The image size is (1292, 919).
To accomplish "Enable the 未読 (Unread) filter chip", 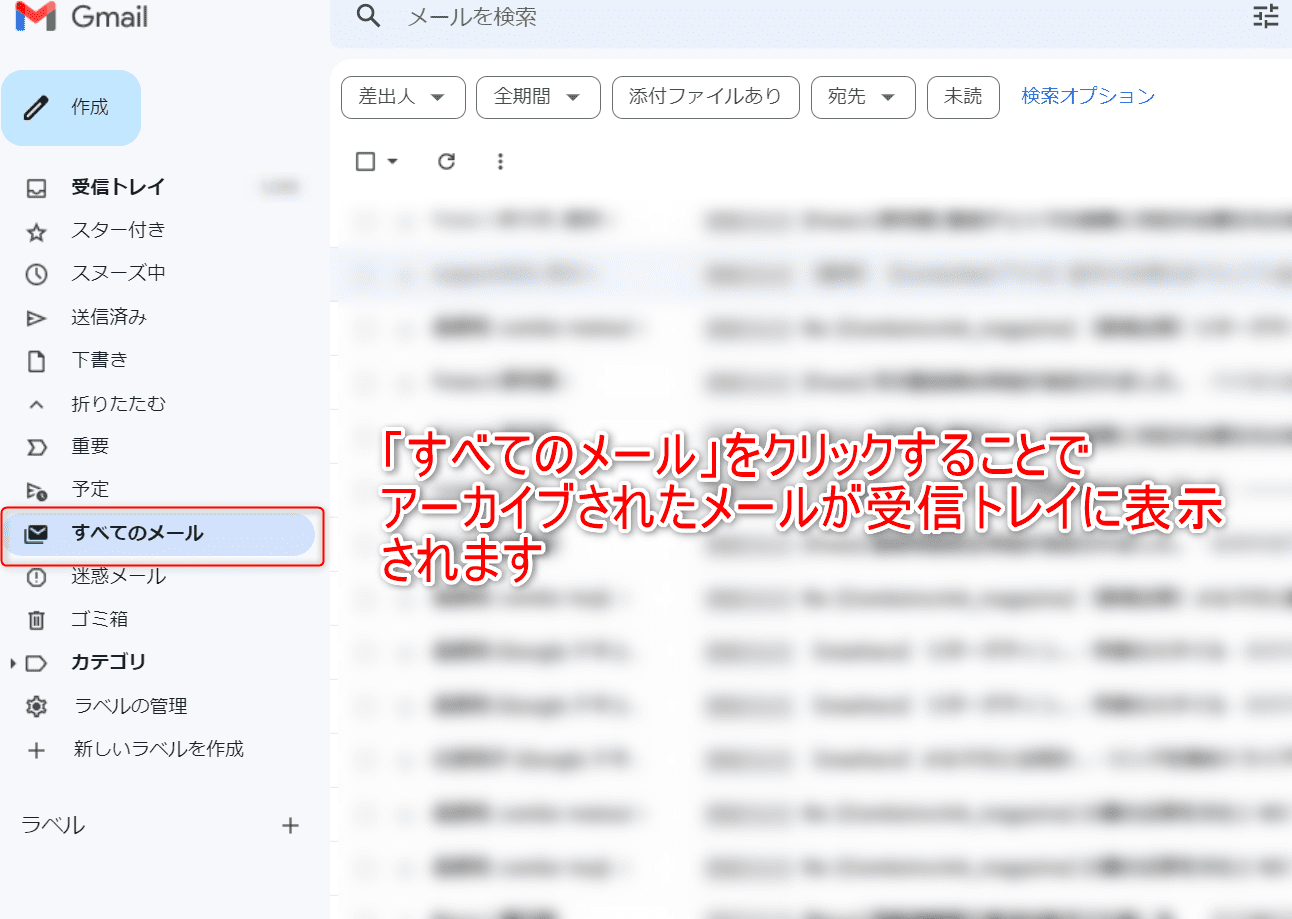I will tap(963, 97).
